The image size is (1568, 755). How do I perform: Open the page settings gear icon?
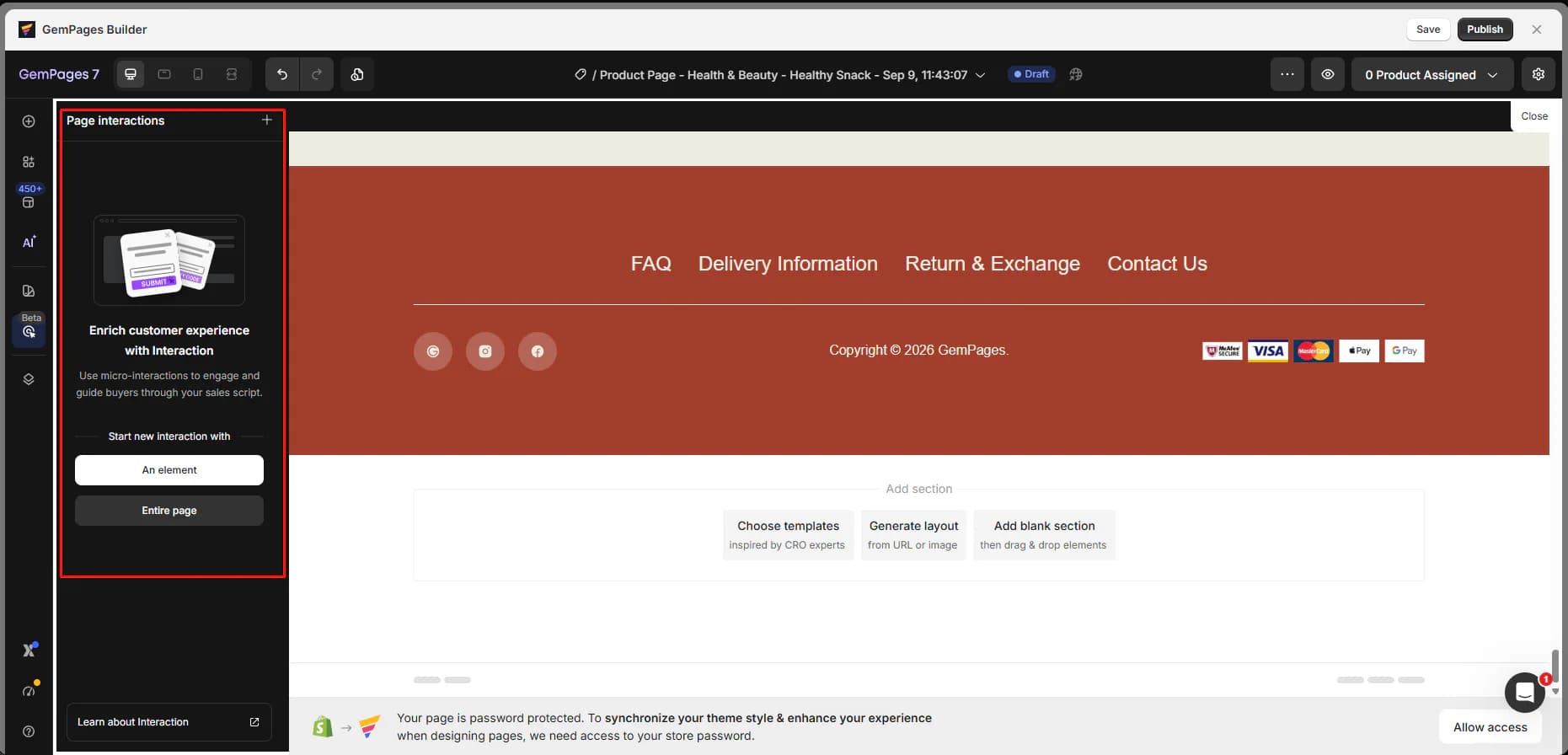point(1539,74)
